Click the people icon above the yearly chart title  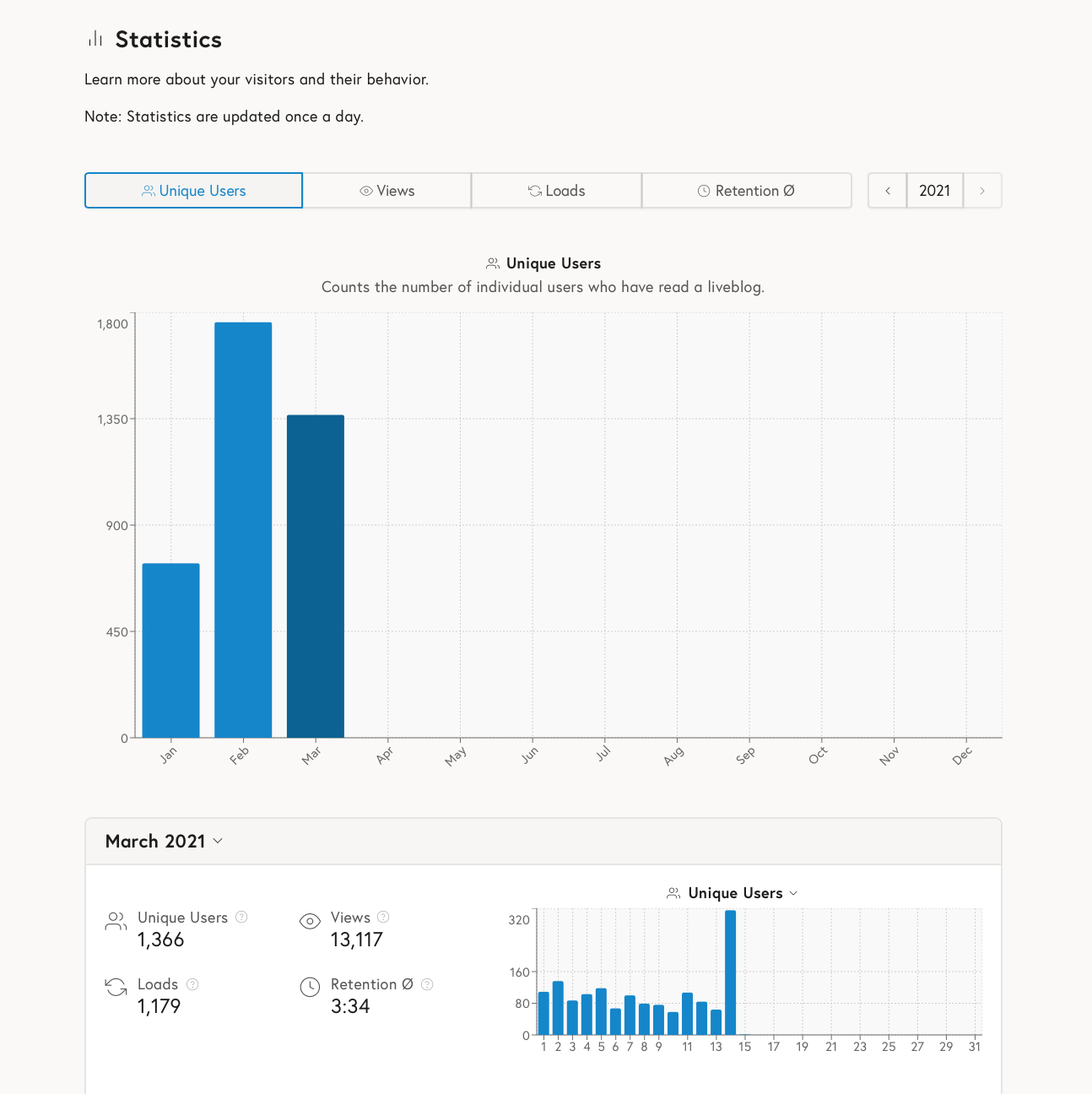(494, 263)
